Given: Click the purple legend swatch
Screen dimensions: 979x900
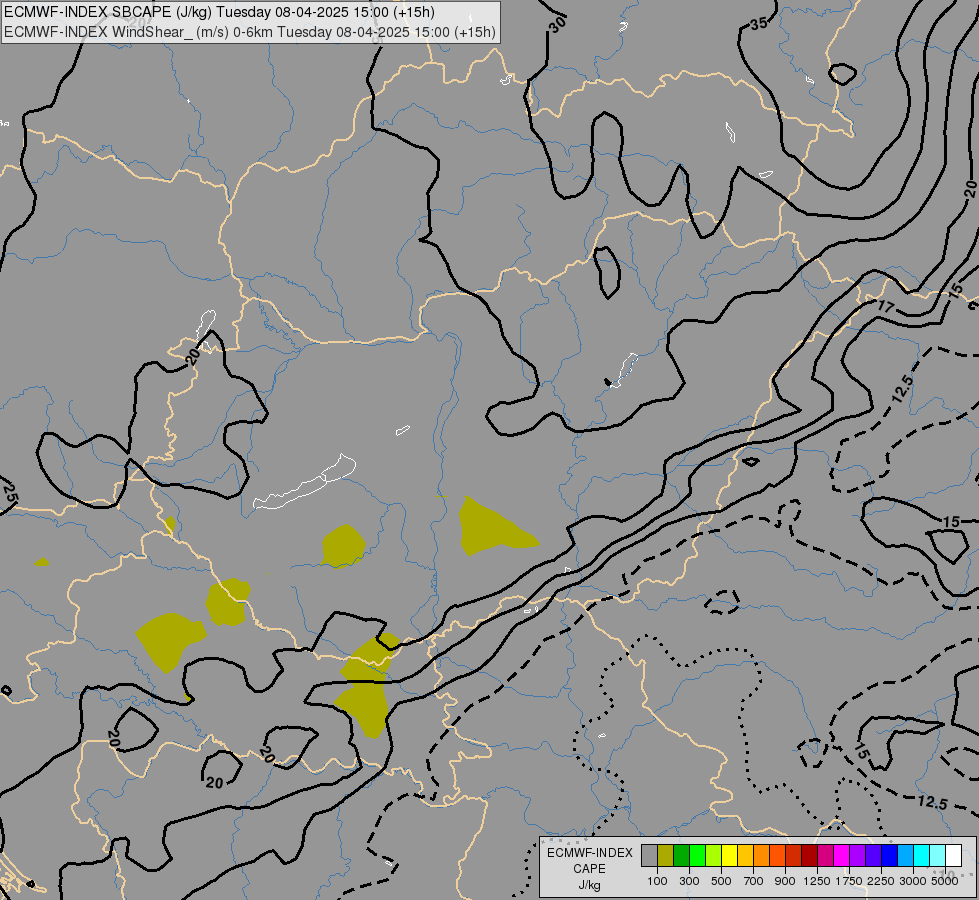Looking at the screenshot, I should [857, 855].
